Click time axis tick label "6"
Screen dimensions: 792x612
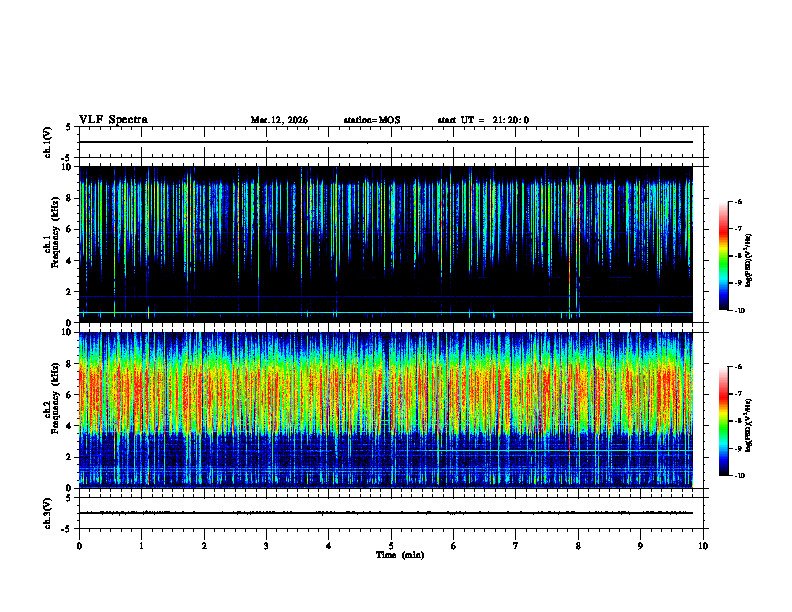tap(454, 546)
